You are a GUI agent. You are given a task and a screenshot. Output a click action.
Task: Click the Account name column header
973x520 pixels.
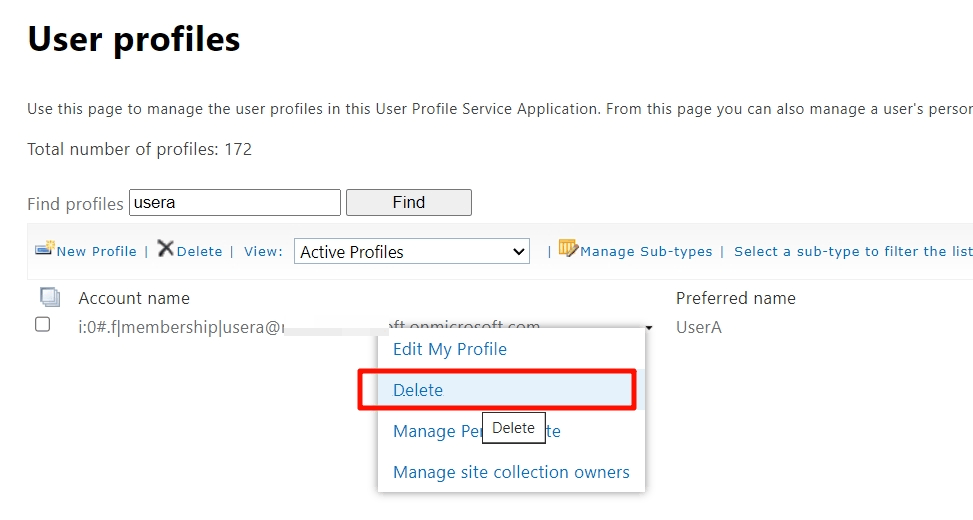134,298
